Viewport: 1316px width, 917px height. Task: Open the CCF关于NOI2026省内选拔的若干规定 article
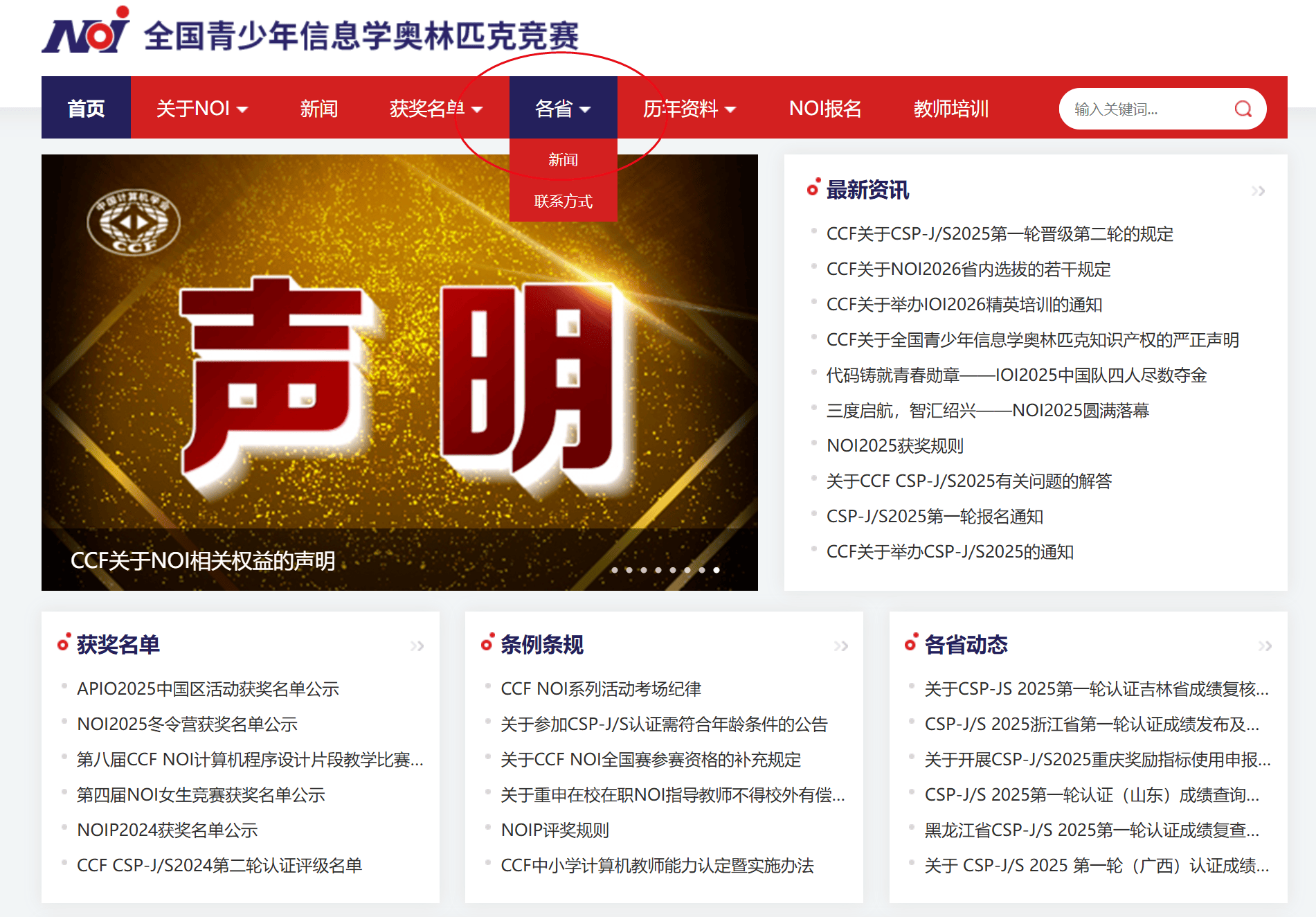[968, 269]
